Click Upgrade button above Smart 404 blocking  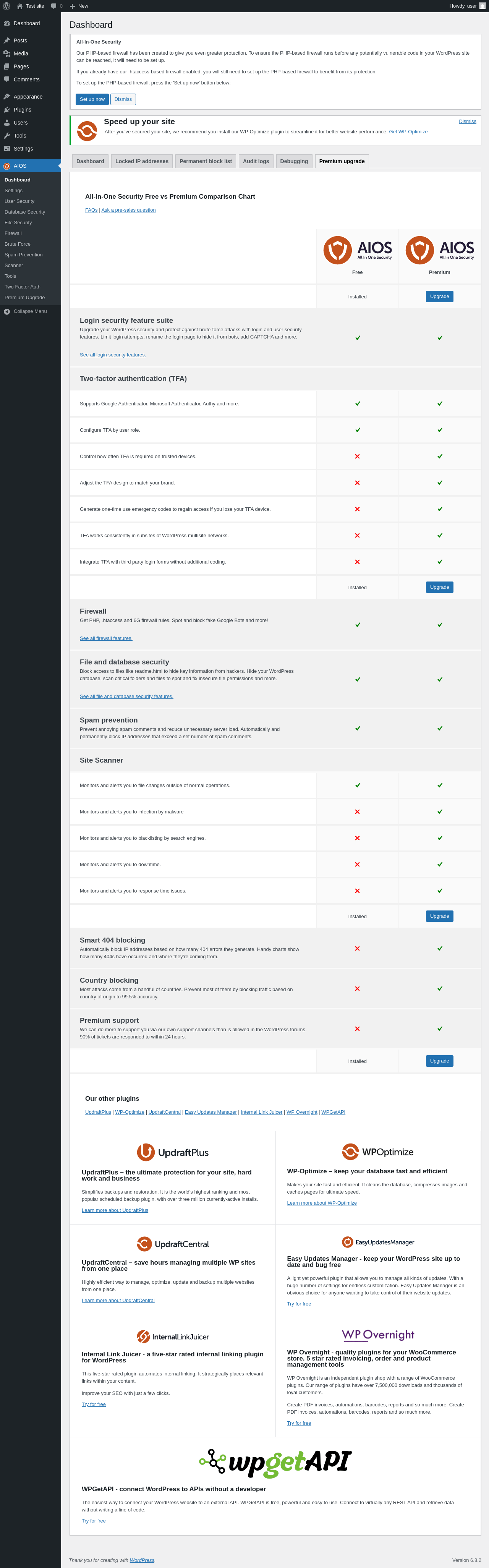click(440, 916)
